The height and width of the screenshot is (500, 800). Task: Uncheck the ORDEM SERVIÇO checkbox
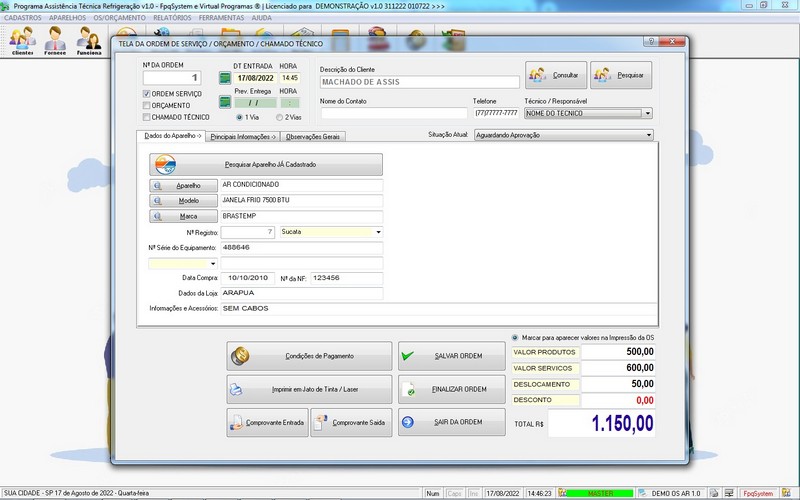[x=146, y=94]
